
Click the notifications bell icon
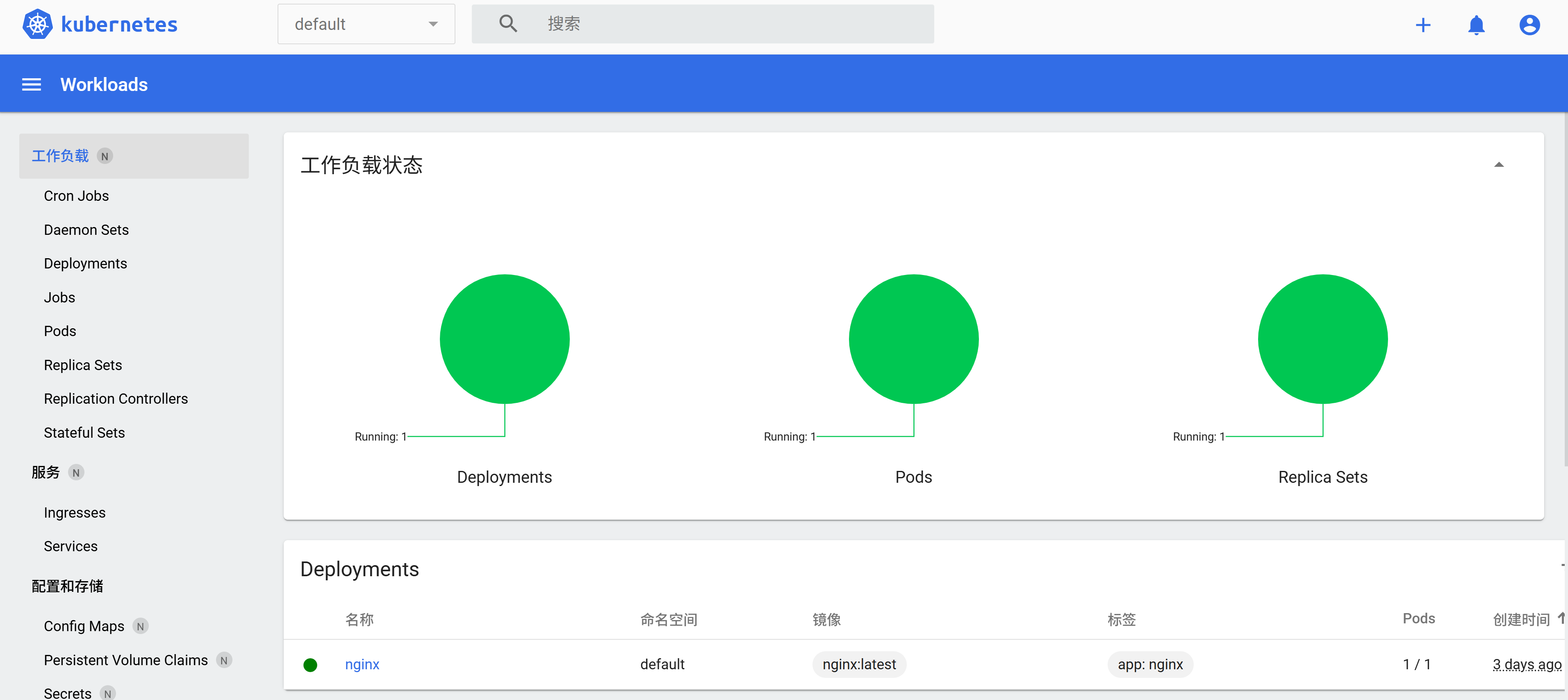pos(1476,25)
